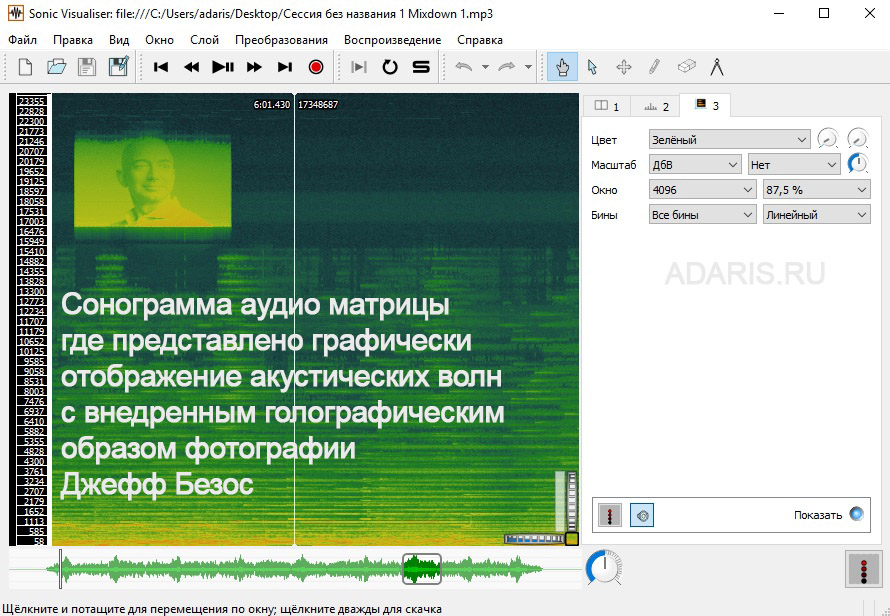
Task: Open the Справка menu
Action: 480,40
